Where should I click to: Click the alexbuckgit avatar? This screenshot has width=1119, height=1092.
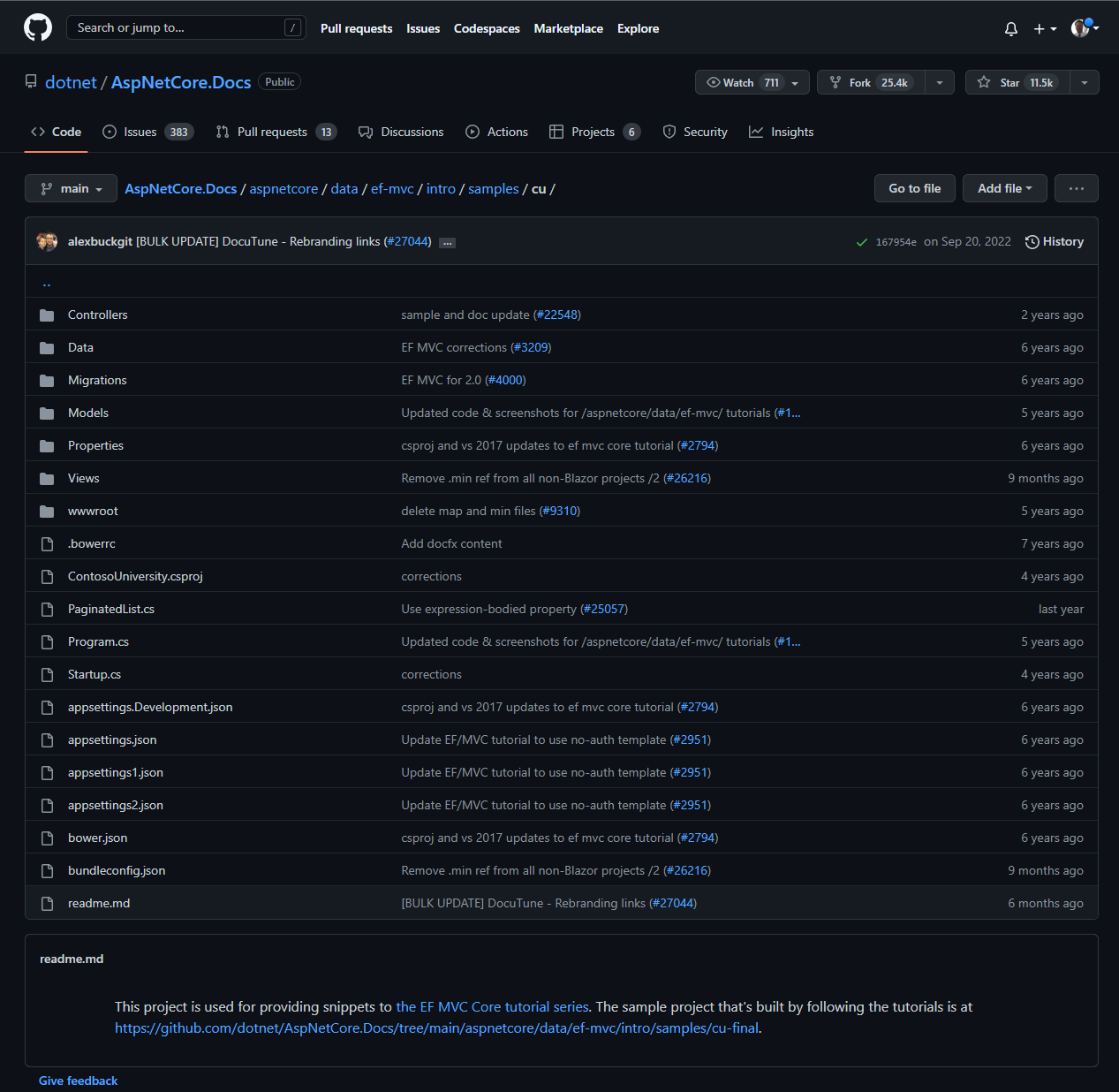click(x=47, y=241)
